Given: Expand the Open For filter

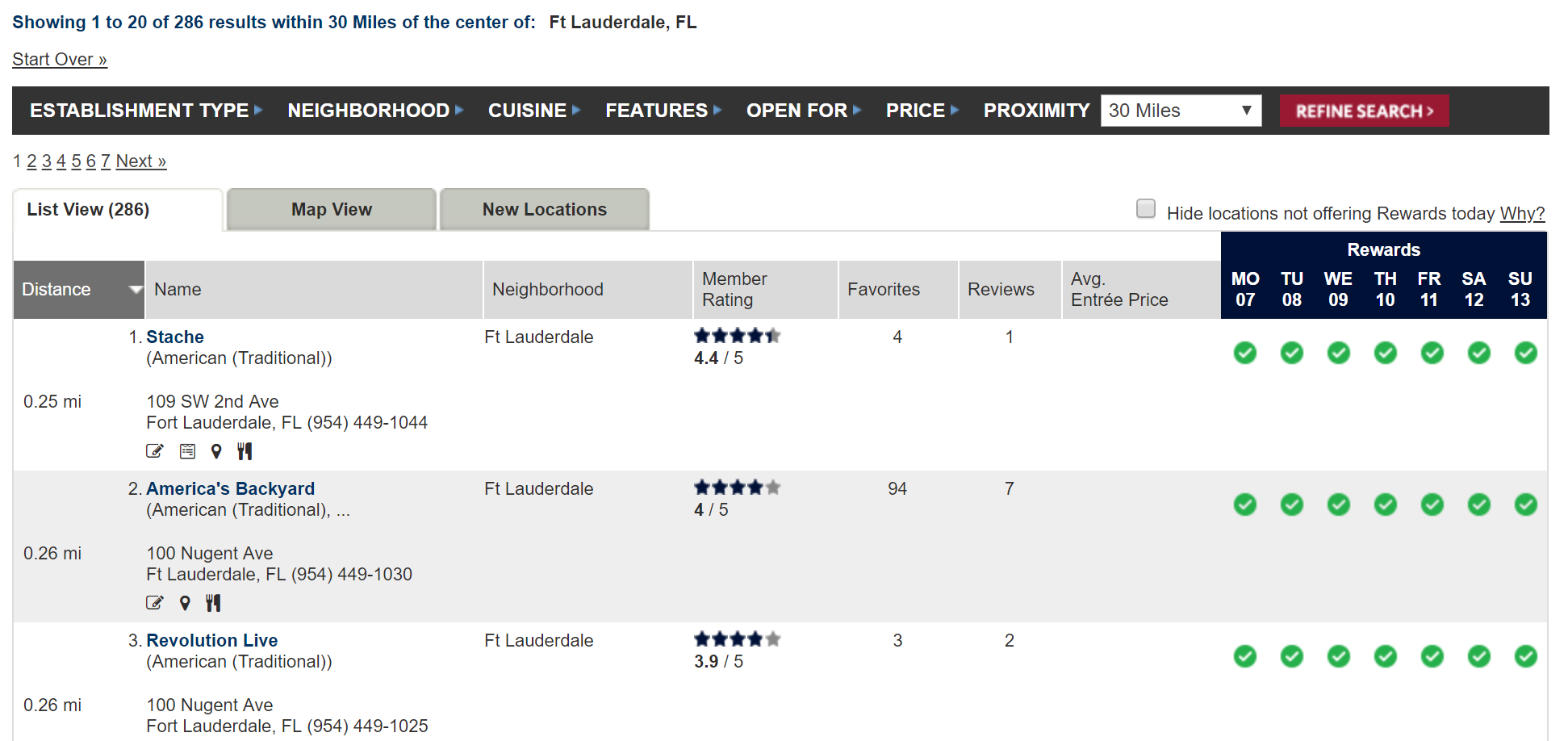Looking at the screenshot, I should tap(804, 111).
